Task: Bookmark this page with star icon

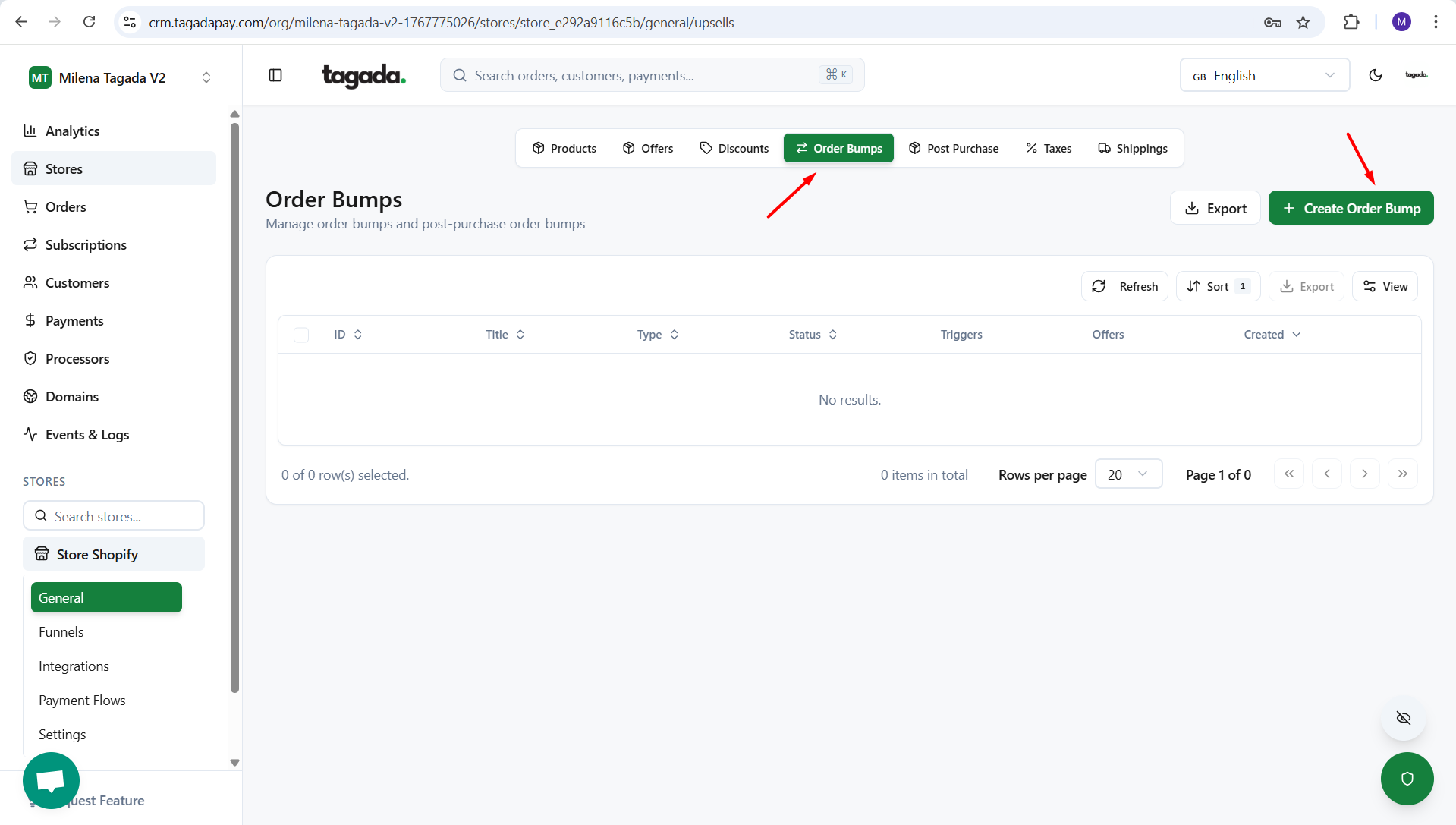Action: pos(1303,22)
